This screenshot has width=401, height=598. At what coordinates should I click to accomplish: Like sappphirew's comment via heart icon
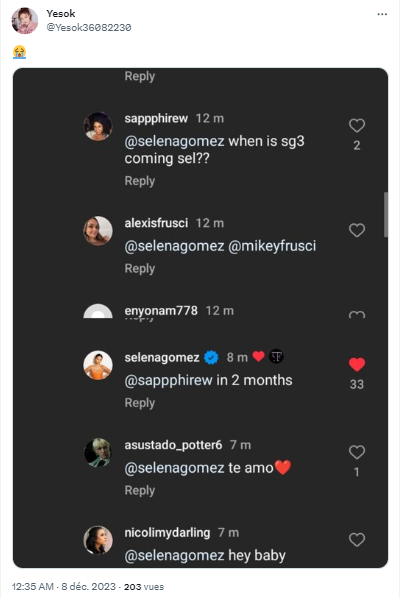coord(357,125)
